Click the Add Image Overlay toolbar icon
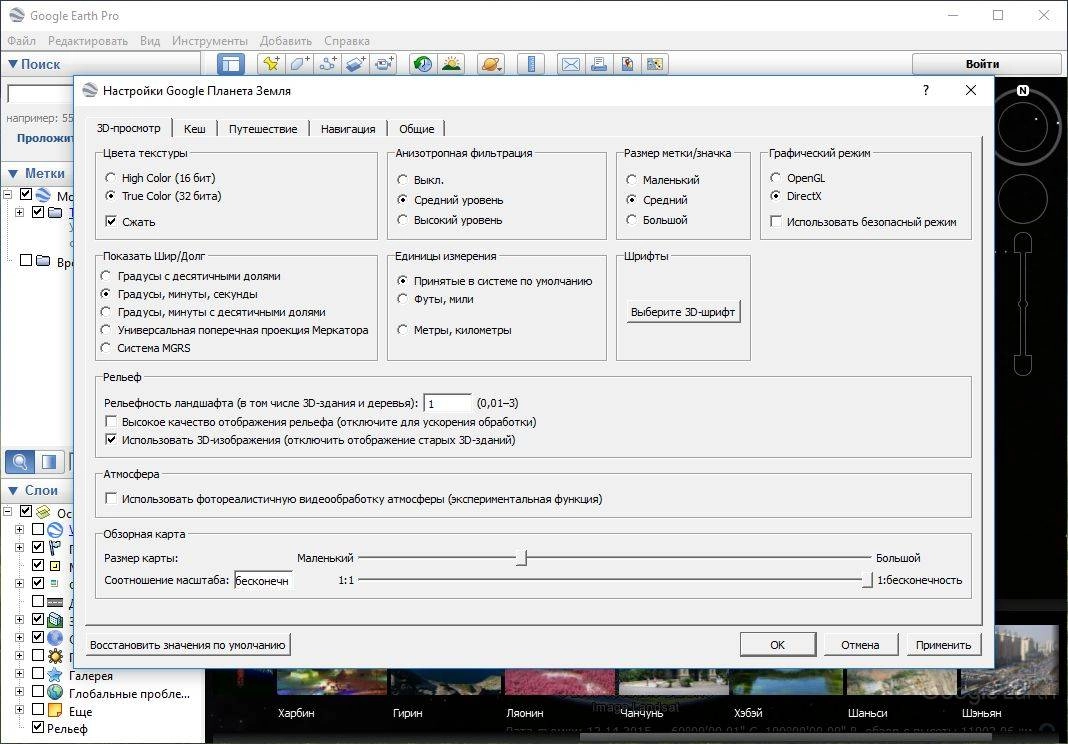The height and width of the screenshot is (744, 1068). pos(356,64)
